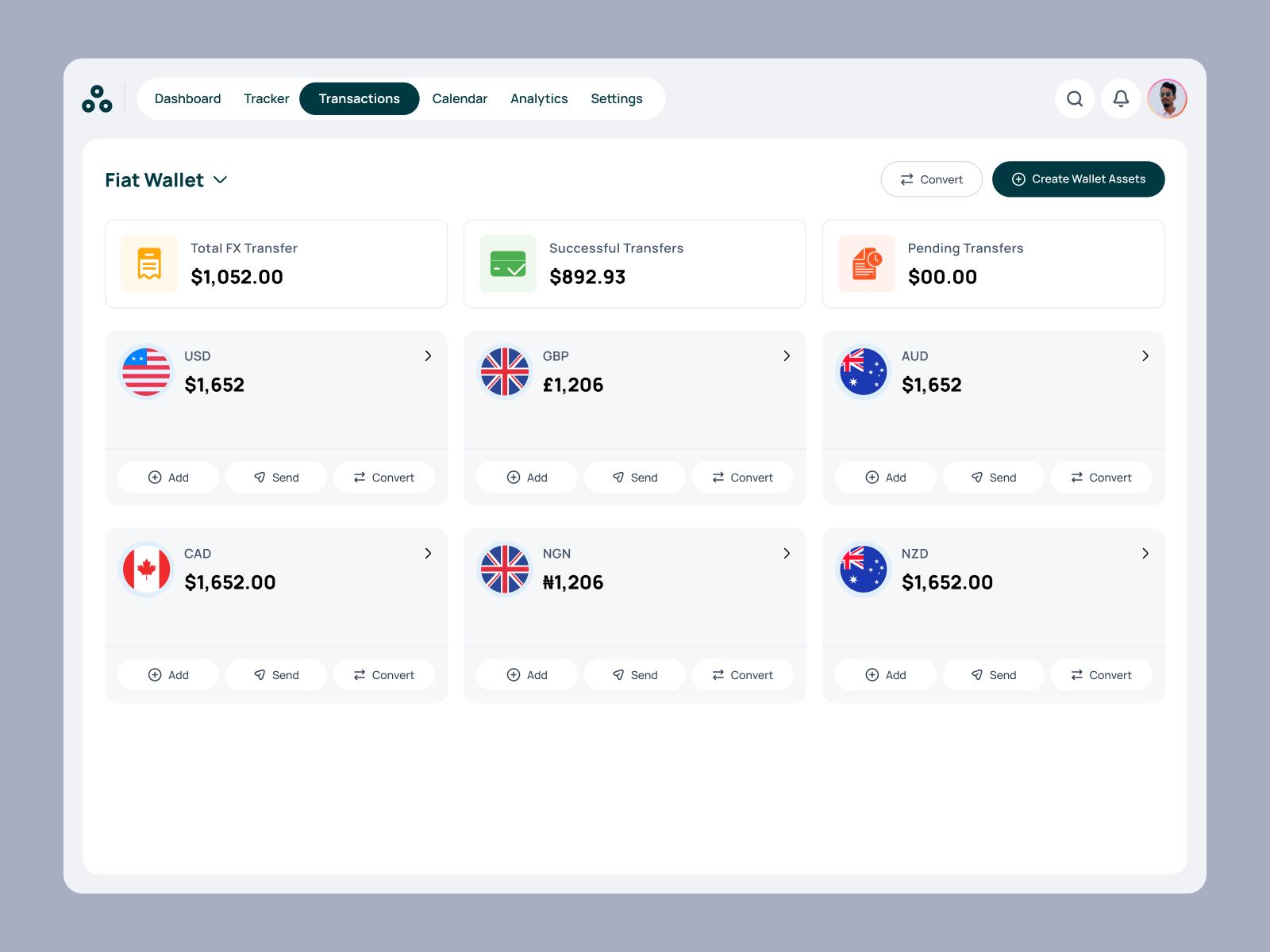Open NZD wallet details via chevron arrow
Viewport: 1270px width, 952px height.
click(x=1145, y=554)
